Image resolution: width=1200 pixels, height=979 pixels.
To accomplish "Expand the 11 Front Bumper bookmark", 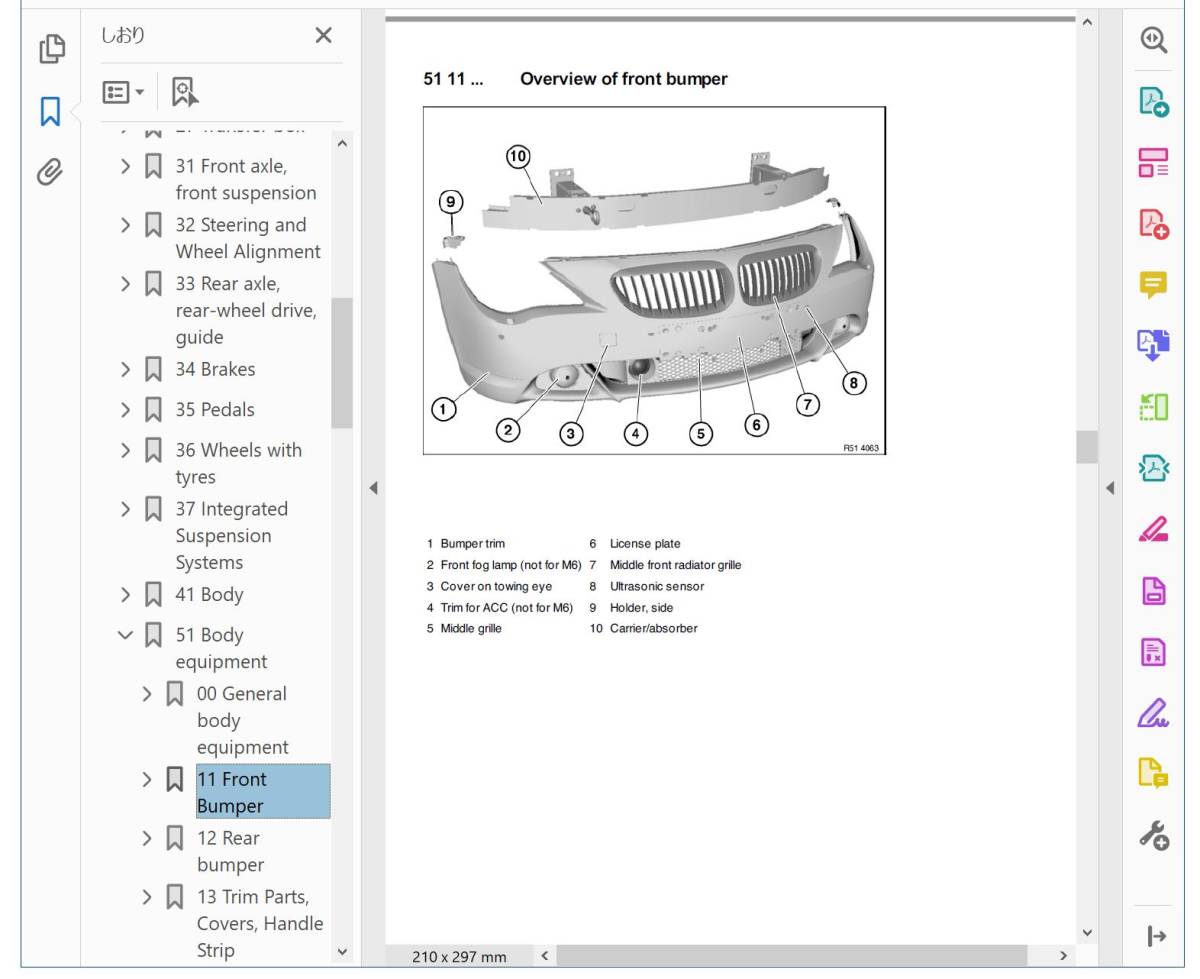I will (x=147, y=778).
